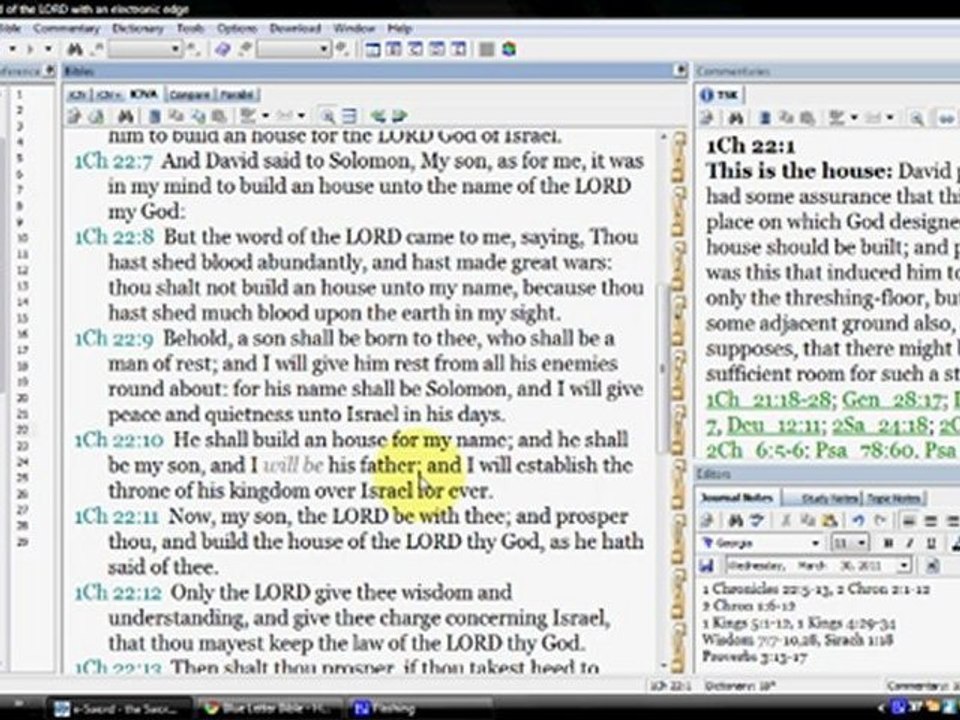Open Blue Letter Bible Chrome taskbar button

266,708
